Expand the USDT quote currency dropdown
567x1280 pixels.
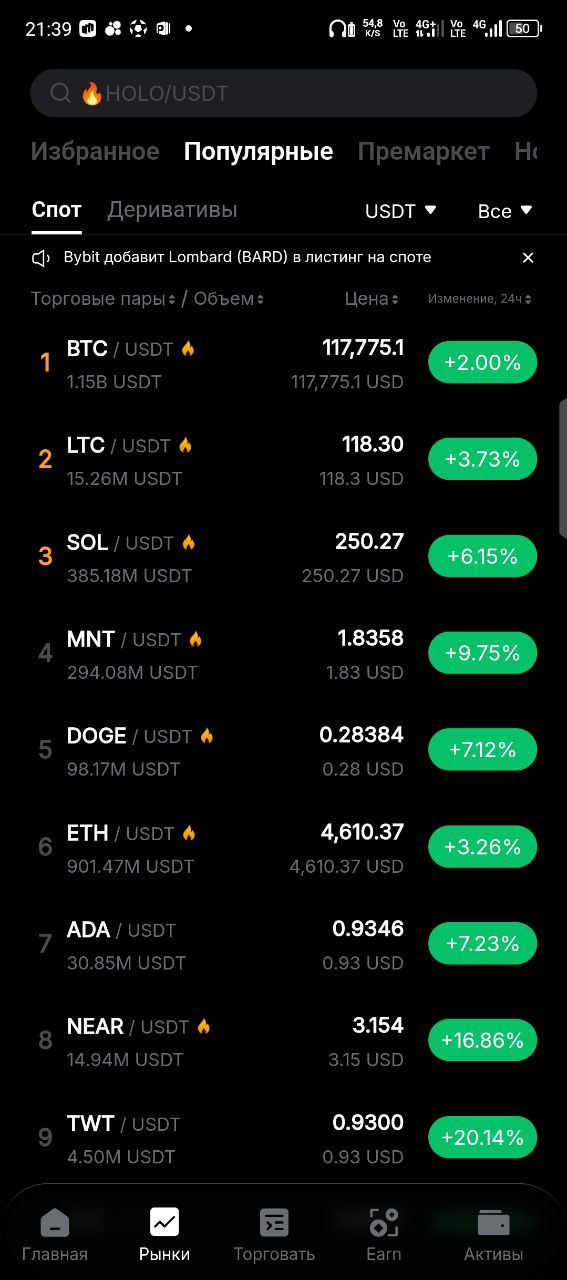point(401,211)
